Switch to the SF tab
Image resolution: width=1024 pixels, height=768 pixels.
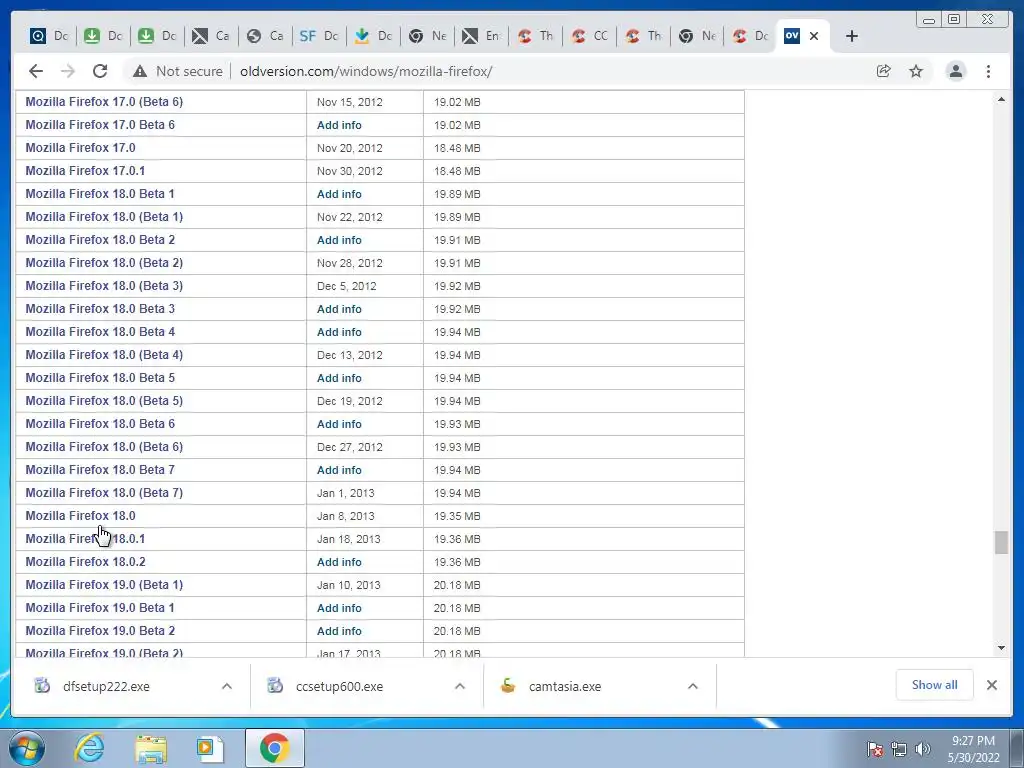(319, 36)
